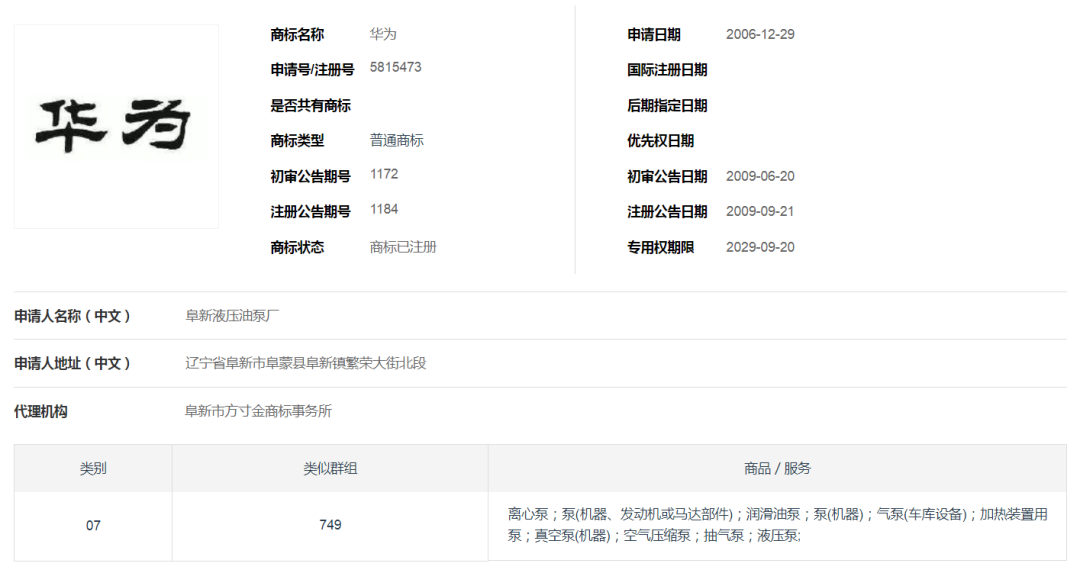Select the applicant name 阜新液压油泵厂
The width and height of the screenshot is (1080, 573).
coord(232,315)
